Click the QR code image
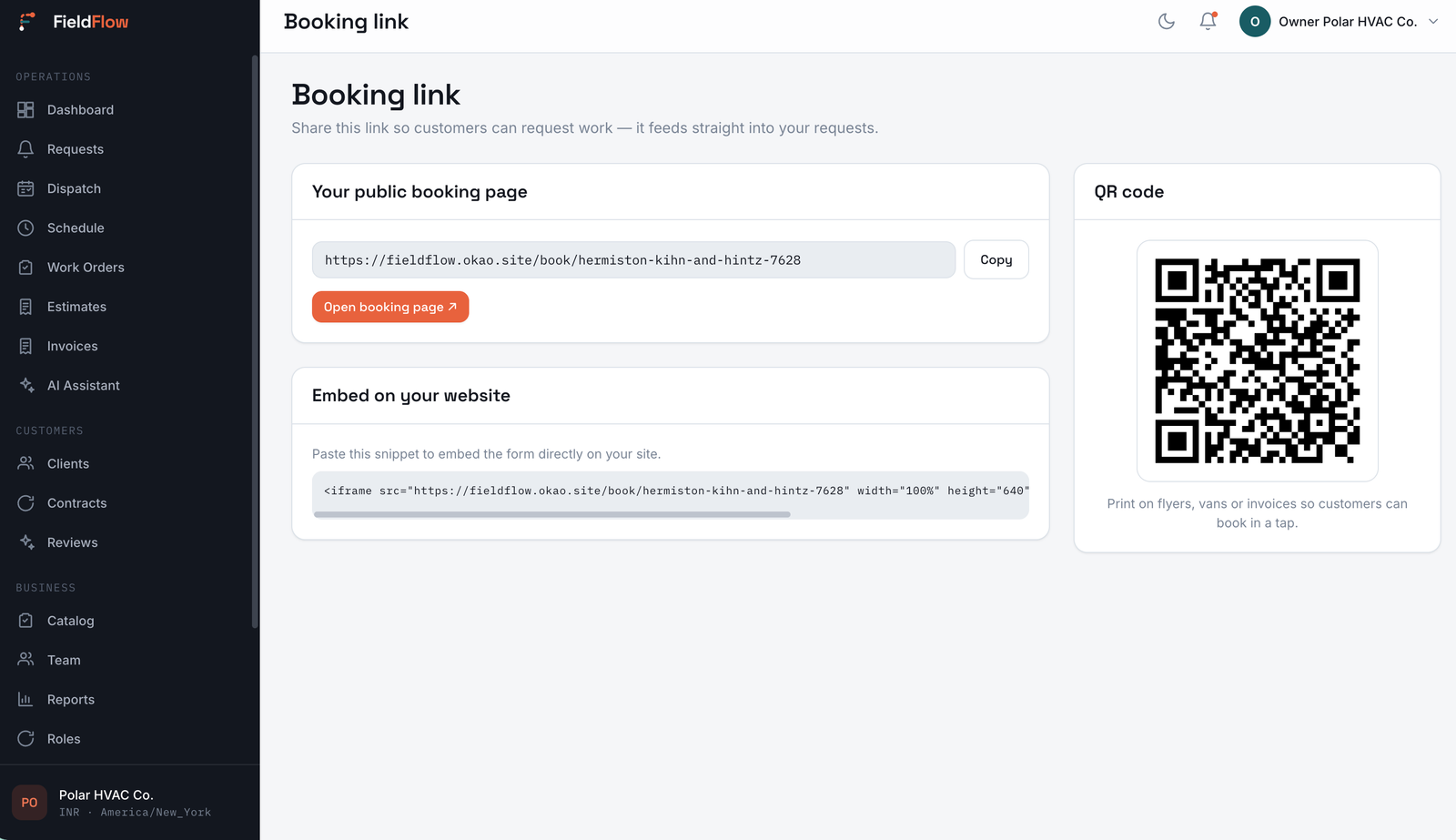1456x840 pixels. click(1258, 360)
